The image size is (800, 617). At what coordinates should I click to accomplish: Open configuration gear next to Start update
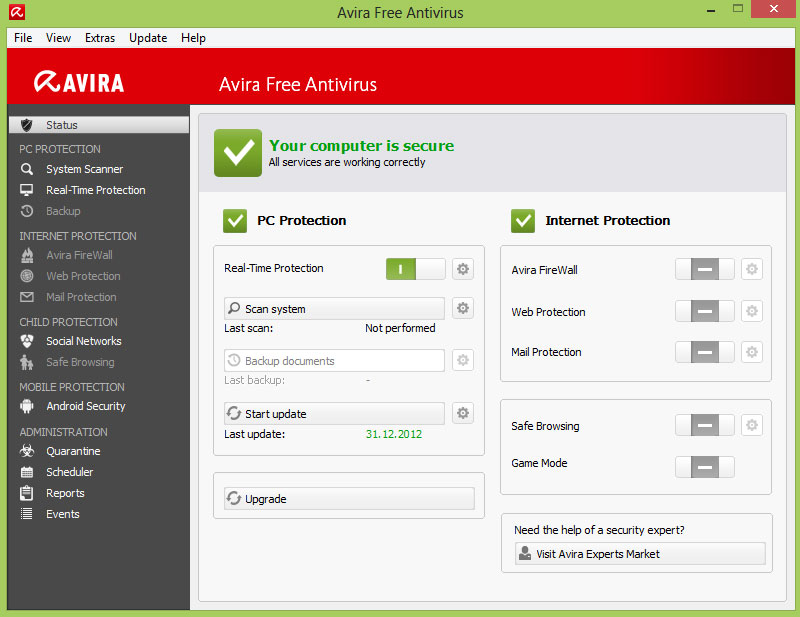click(462, 414)
